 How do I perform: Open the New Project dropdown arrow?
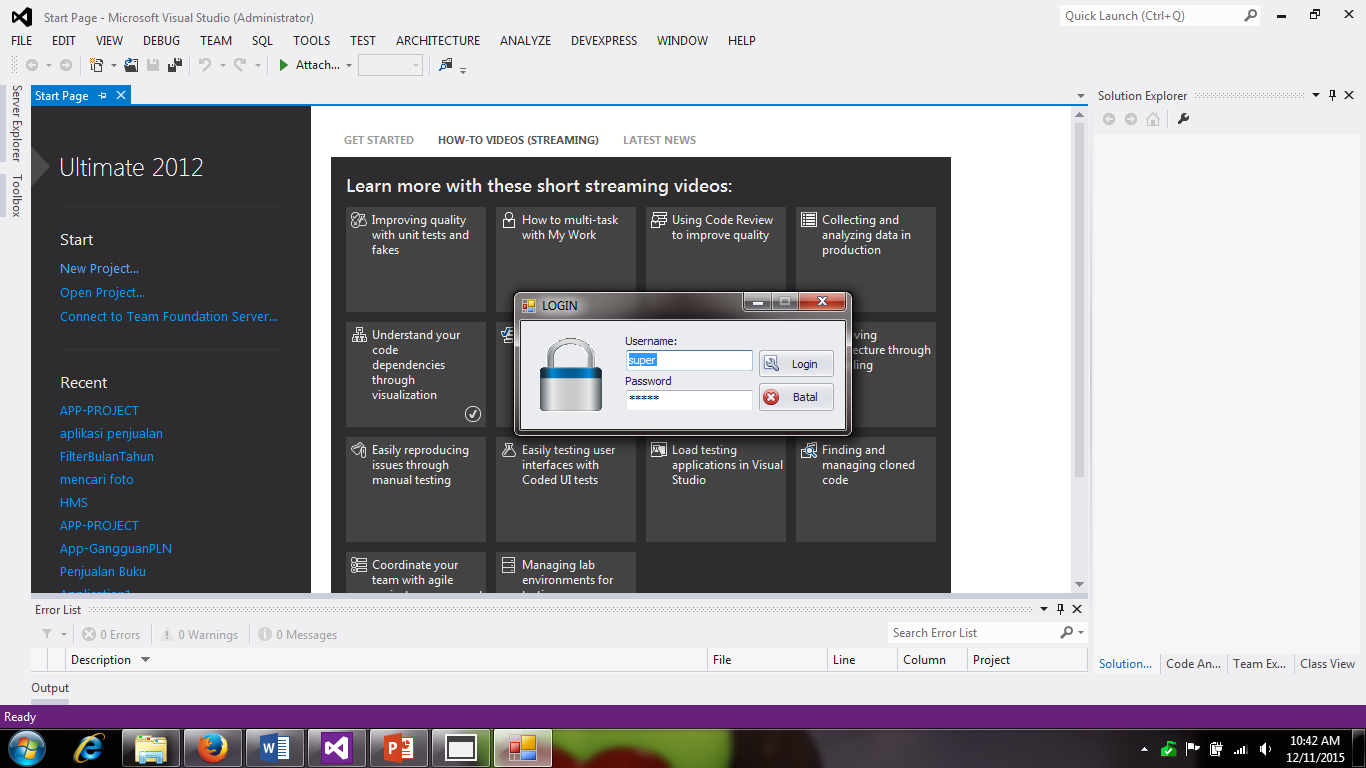(x=113, y=65)
